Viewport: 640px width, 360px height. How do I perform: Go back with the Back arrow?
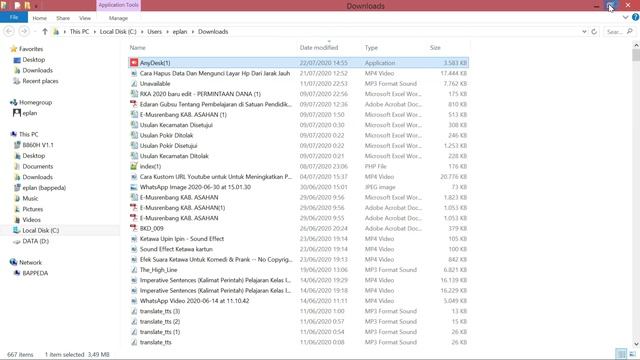tap(9, 31)
